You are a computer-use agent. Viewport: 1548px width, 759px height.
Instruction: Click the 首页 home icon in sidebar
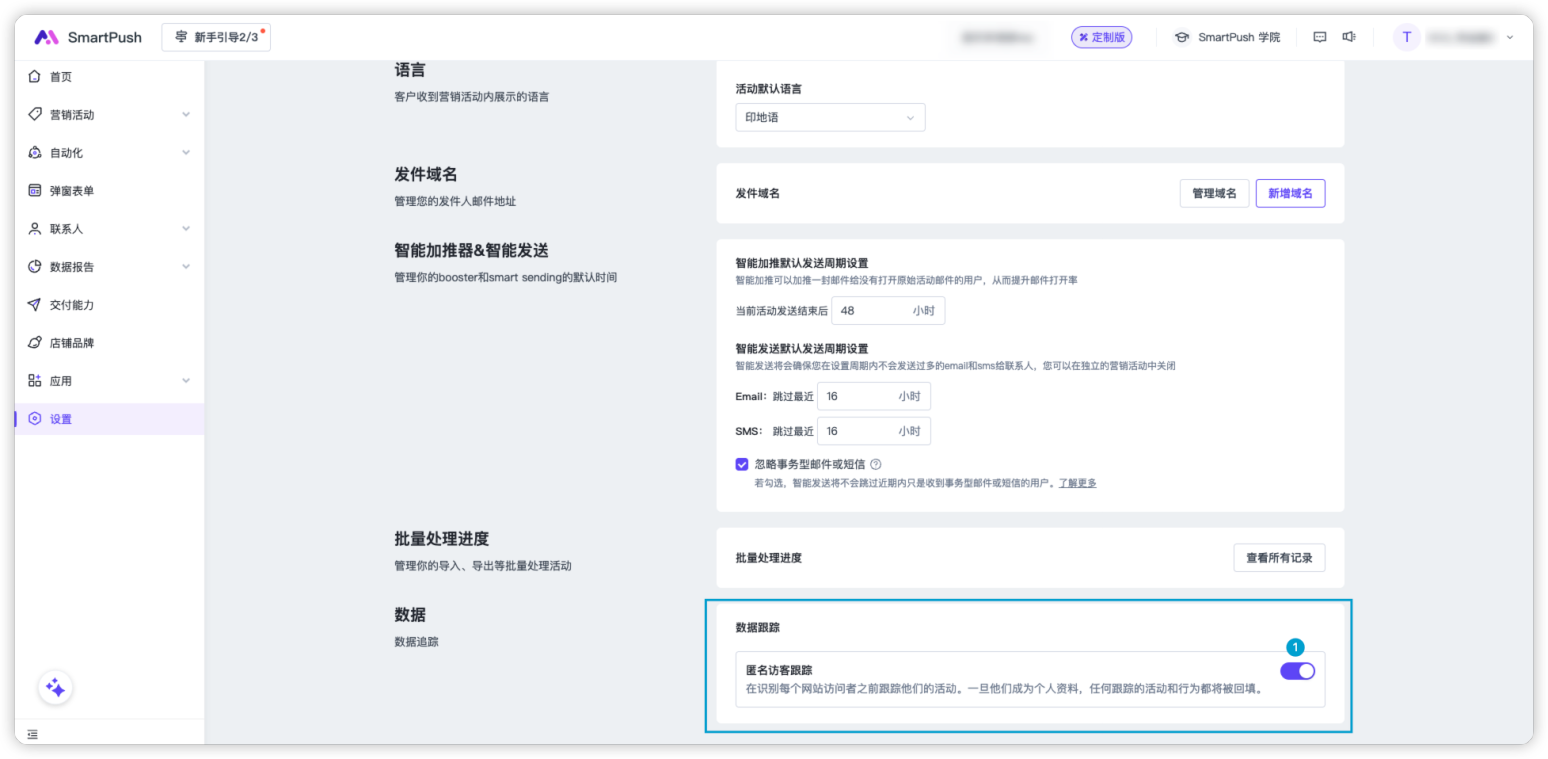coord(35,77)
